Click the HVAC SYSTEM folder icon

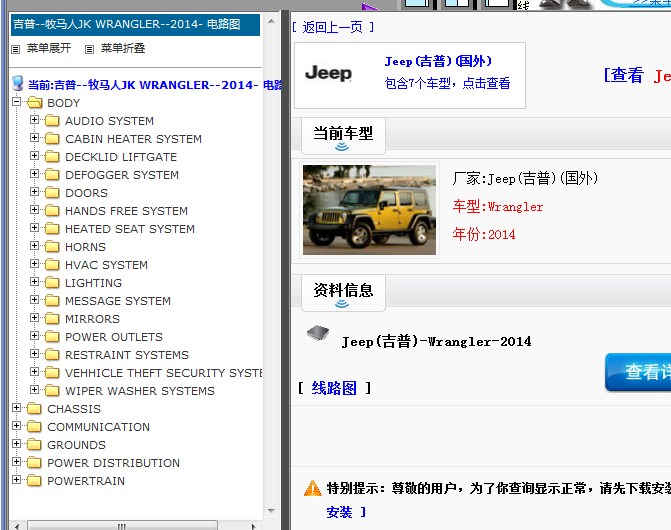52,264
